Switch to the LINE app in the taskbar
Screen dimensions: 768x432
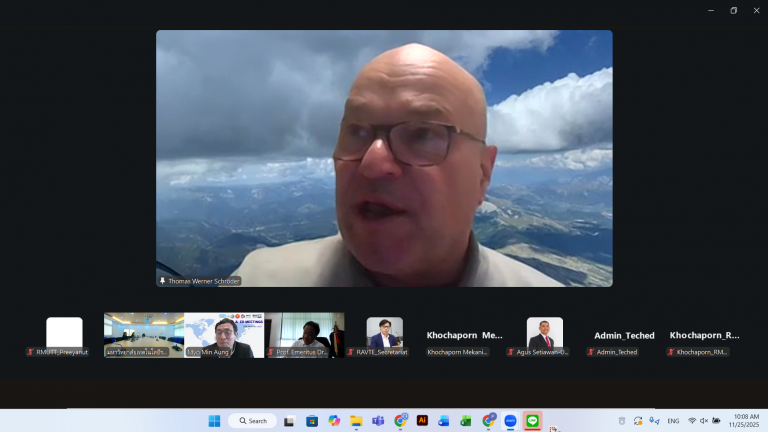[532, 421]
